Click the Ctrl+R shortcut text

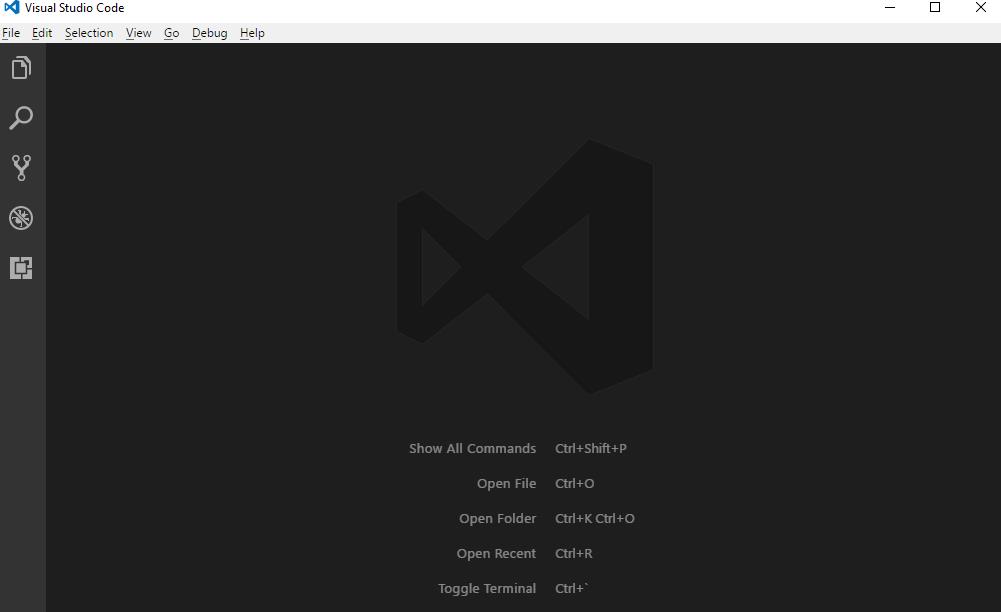573,554
